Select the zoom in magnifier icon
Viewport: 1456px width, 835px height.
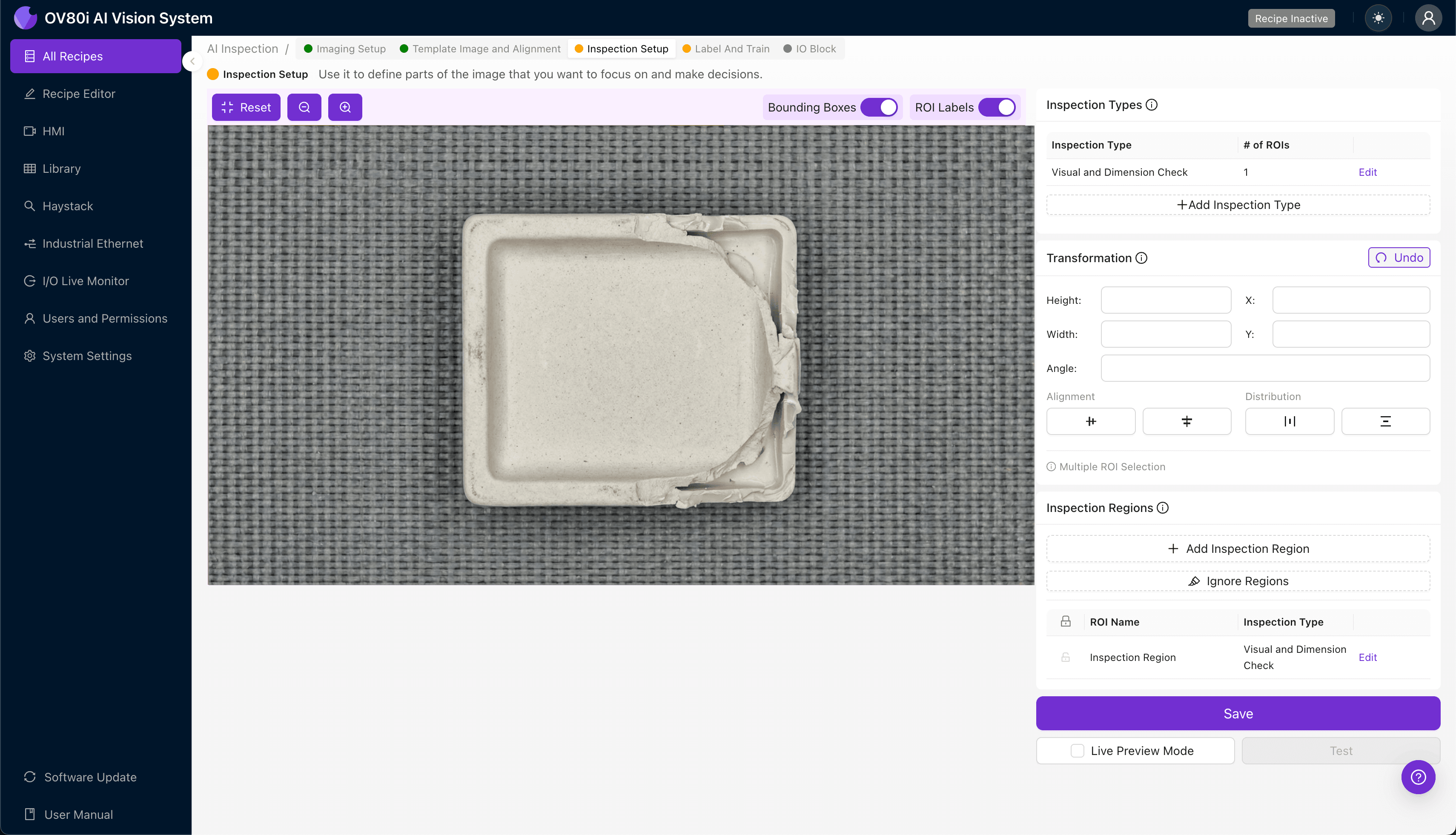tap(345, 107)
